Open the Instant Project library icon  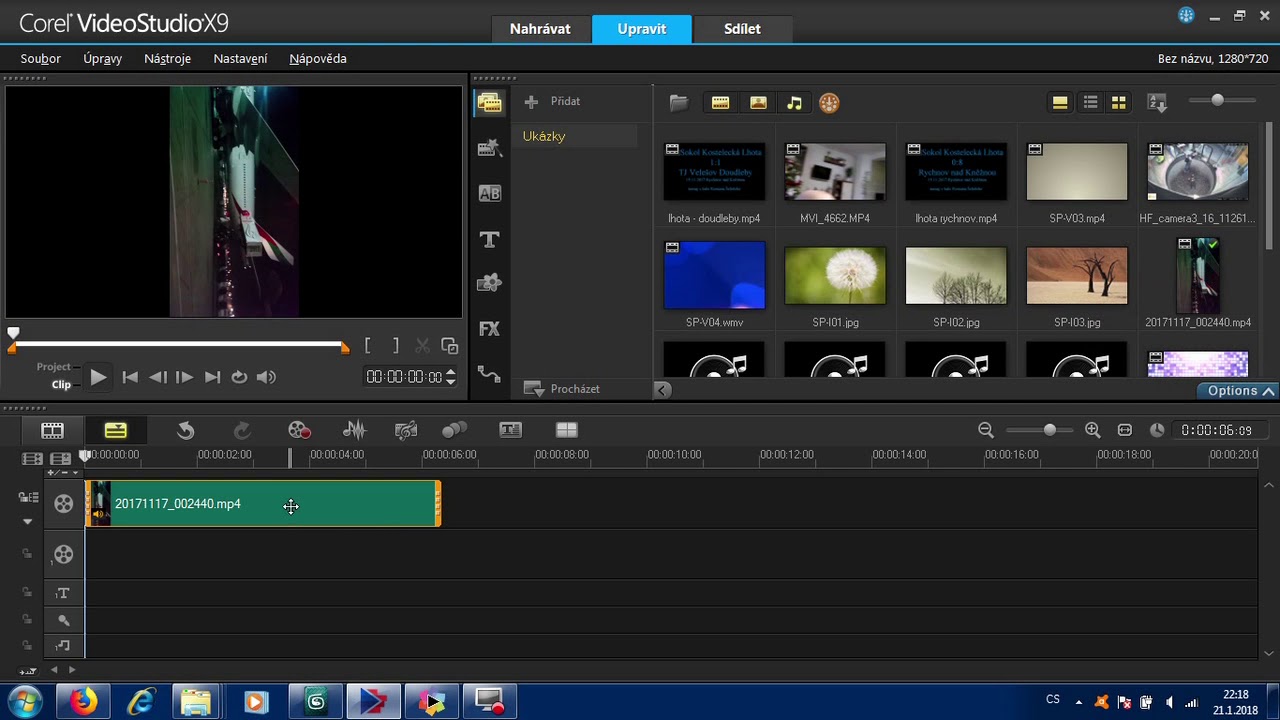tap(489, 148)
